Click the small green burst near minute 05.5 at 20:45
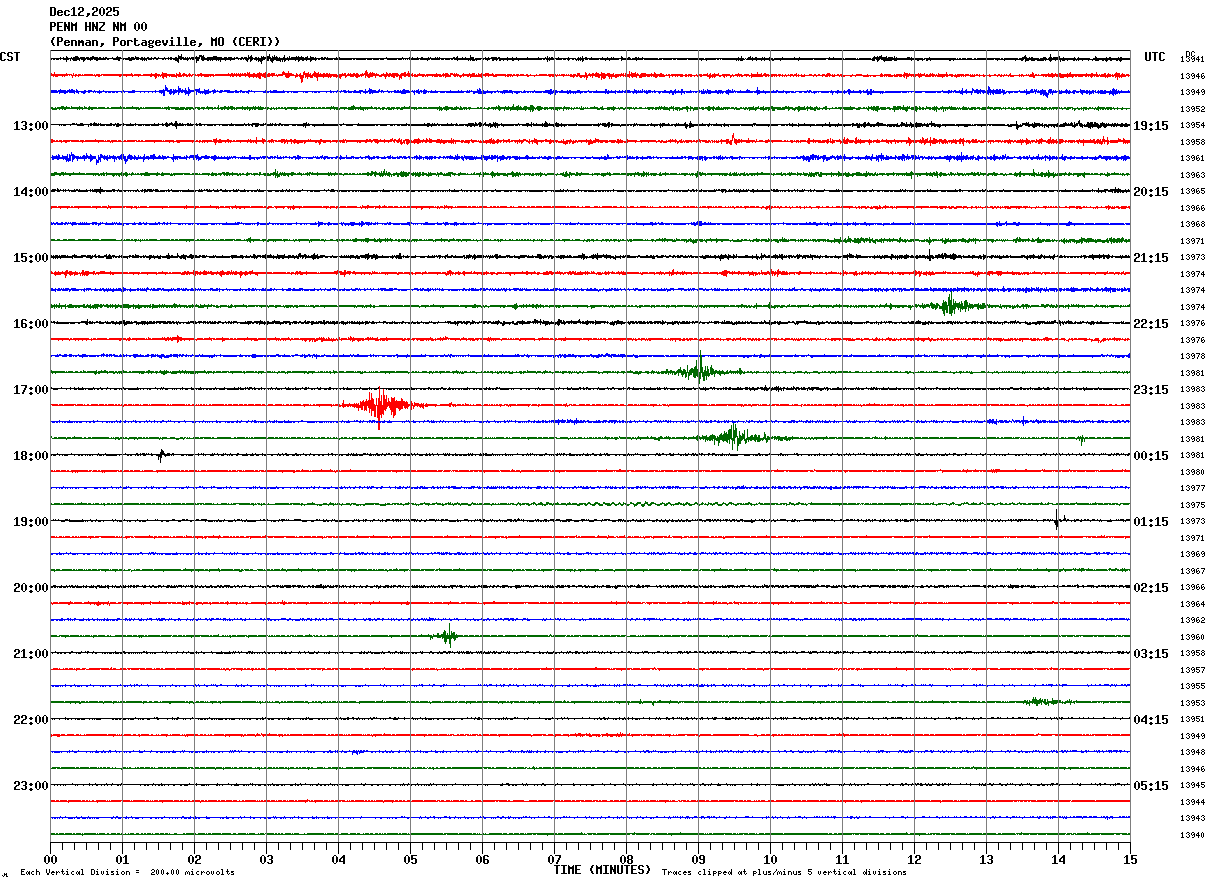This screenshot has height=886, width=1210. pos(448,636)
